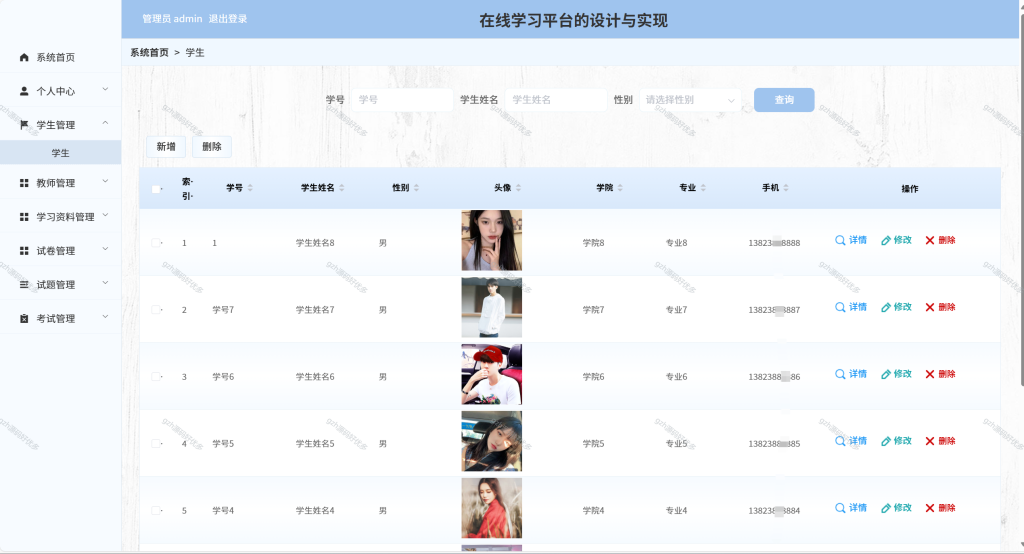The width and height of the screenshot is (1024, 554).
Task: Expand 试卷管理 menu chevron
Action: click(x=105, y=250)
